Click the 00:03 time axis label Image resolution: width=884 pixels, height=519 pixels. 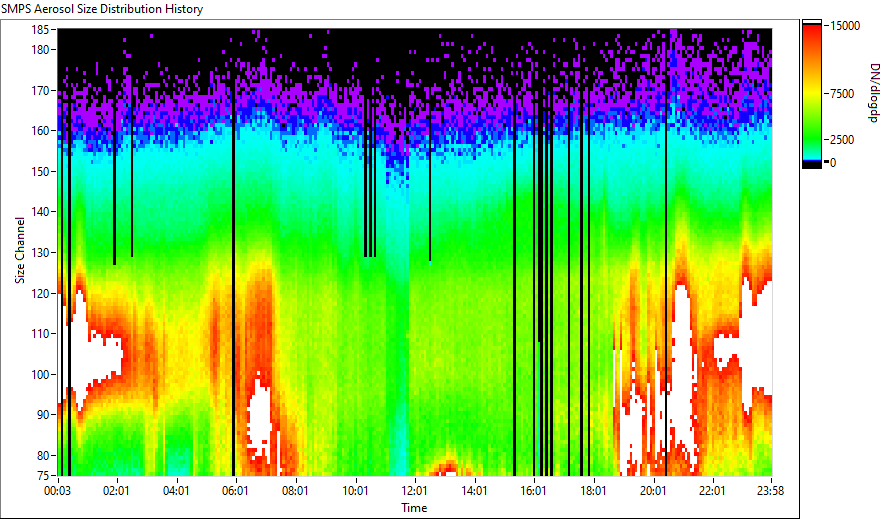58,491
